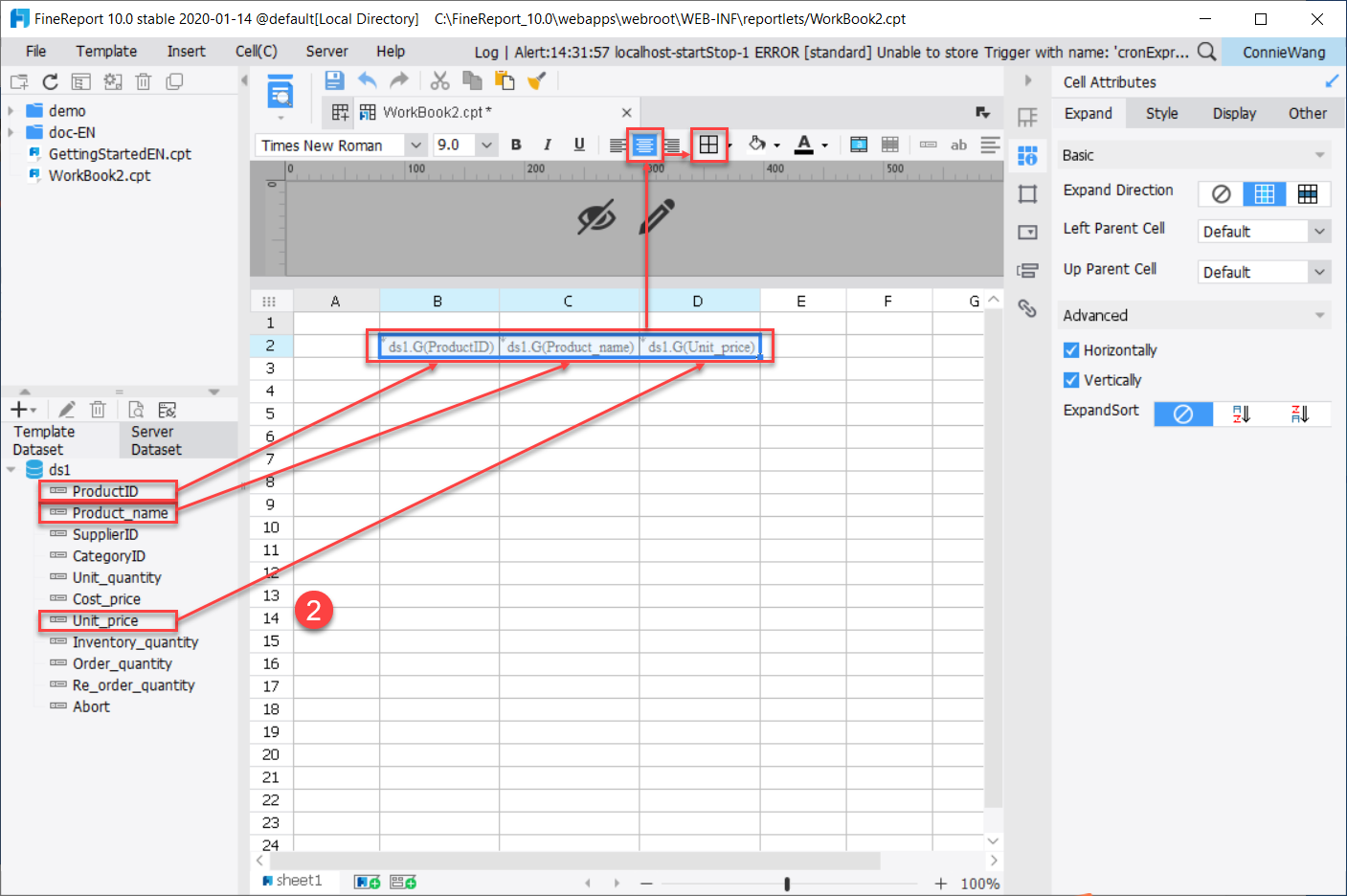
Task: Click the preview dataset icon
Action: [x=136, y=410]
